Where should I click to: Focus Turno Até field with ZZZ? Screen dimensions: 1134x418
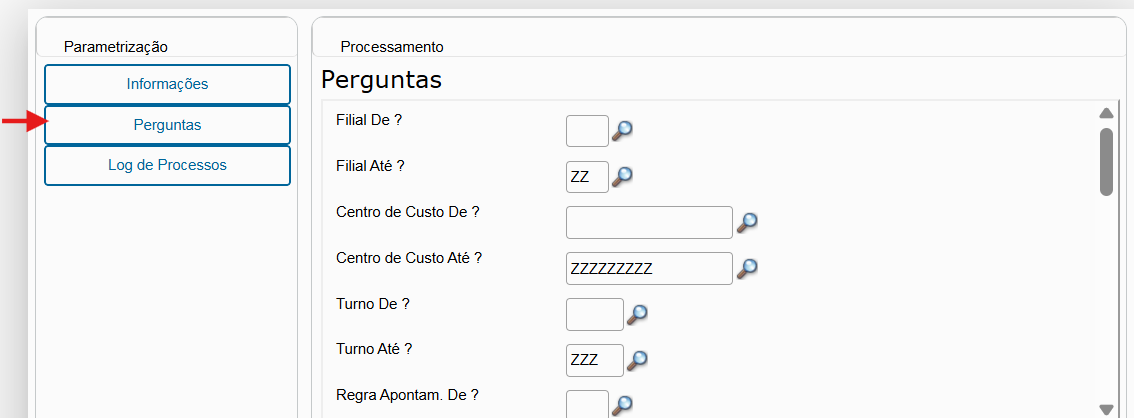point(594,359)
